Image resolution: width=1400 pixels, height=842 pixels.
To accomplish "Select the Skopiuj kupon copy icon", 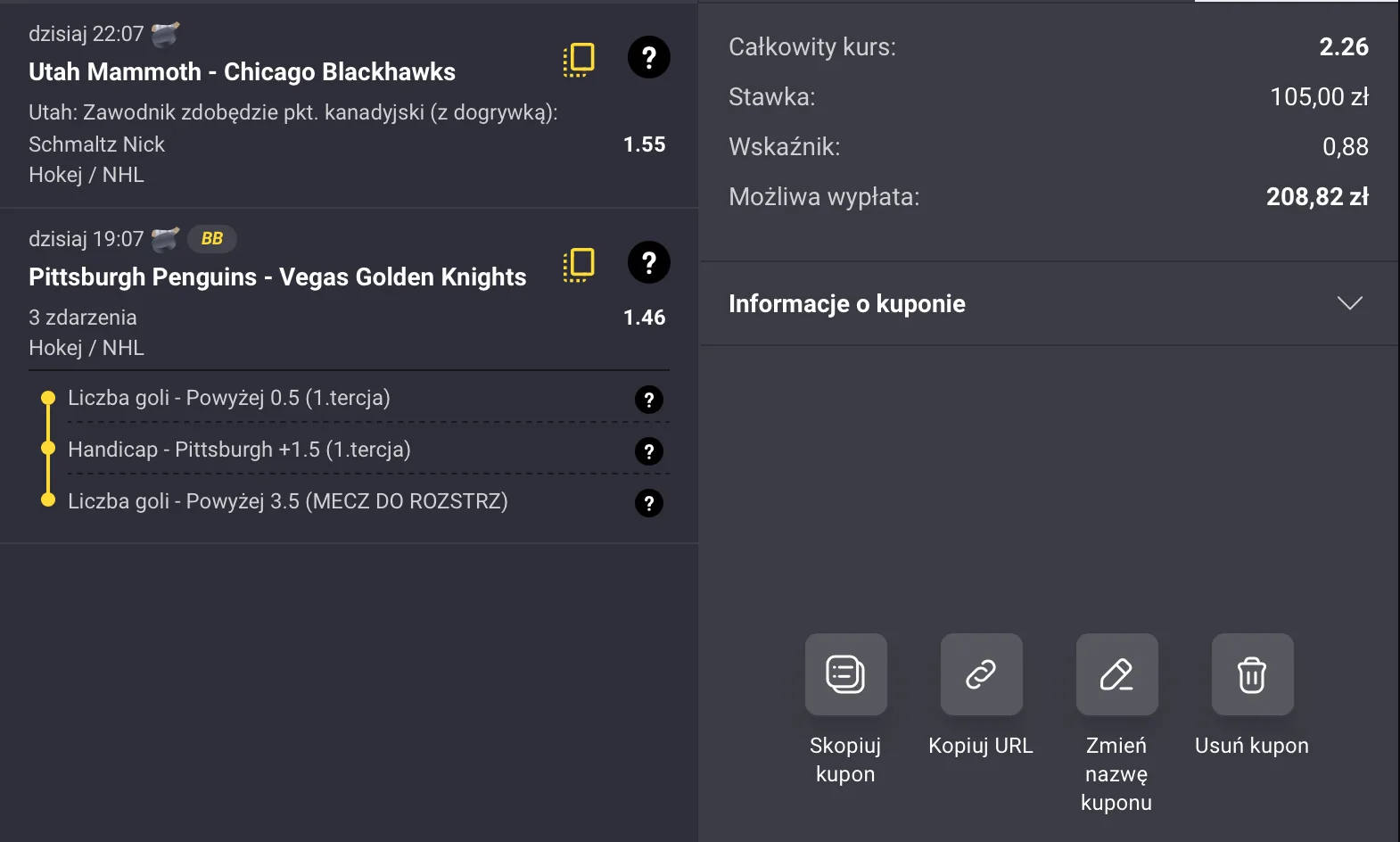I will point(844,674).
